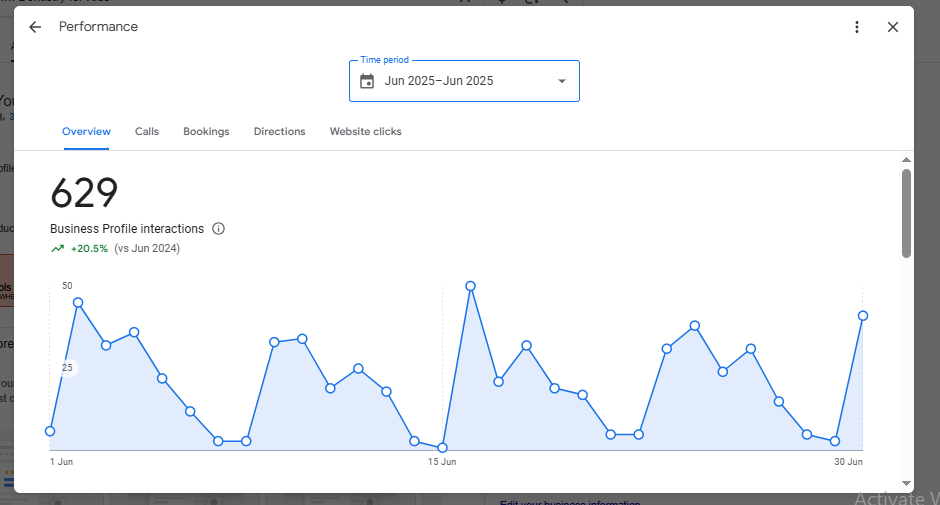Click the calendar icon in Time period
The height and width of the screenshot is (505, 940).
[367, 81]
